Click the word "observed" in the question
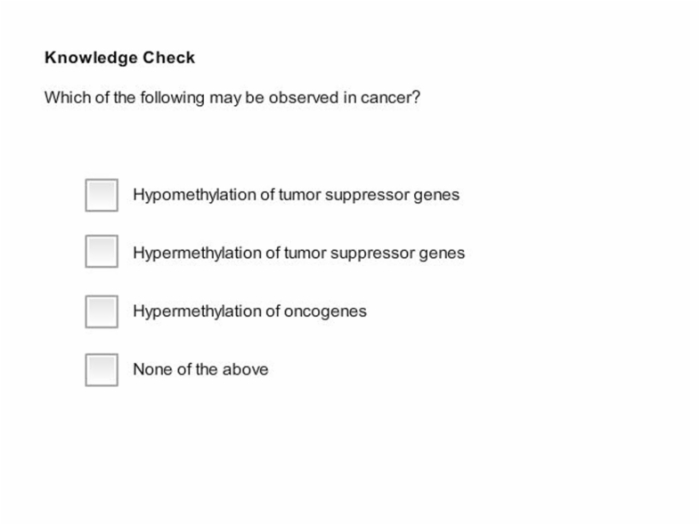Screen dimensions: 700x525 [x=304, y=97]
